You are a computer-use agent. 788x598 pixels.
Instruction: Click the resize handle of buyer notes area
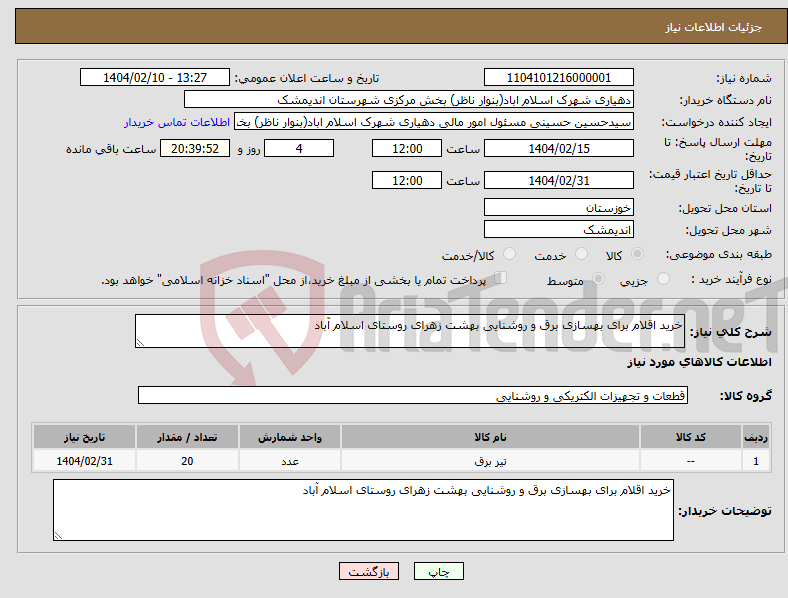pos(58,536)
